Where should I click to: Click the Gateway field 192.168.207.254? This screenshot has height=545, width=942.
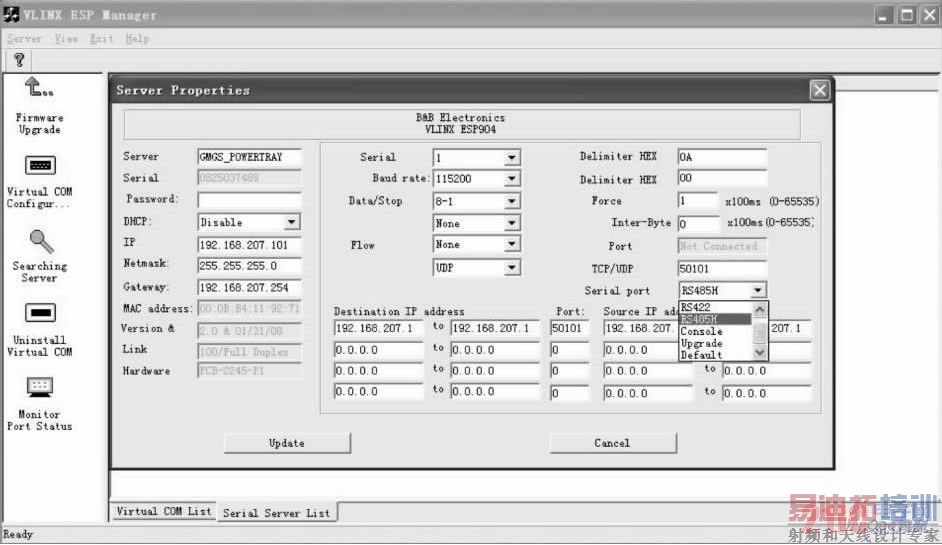tap(249, 288)
